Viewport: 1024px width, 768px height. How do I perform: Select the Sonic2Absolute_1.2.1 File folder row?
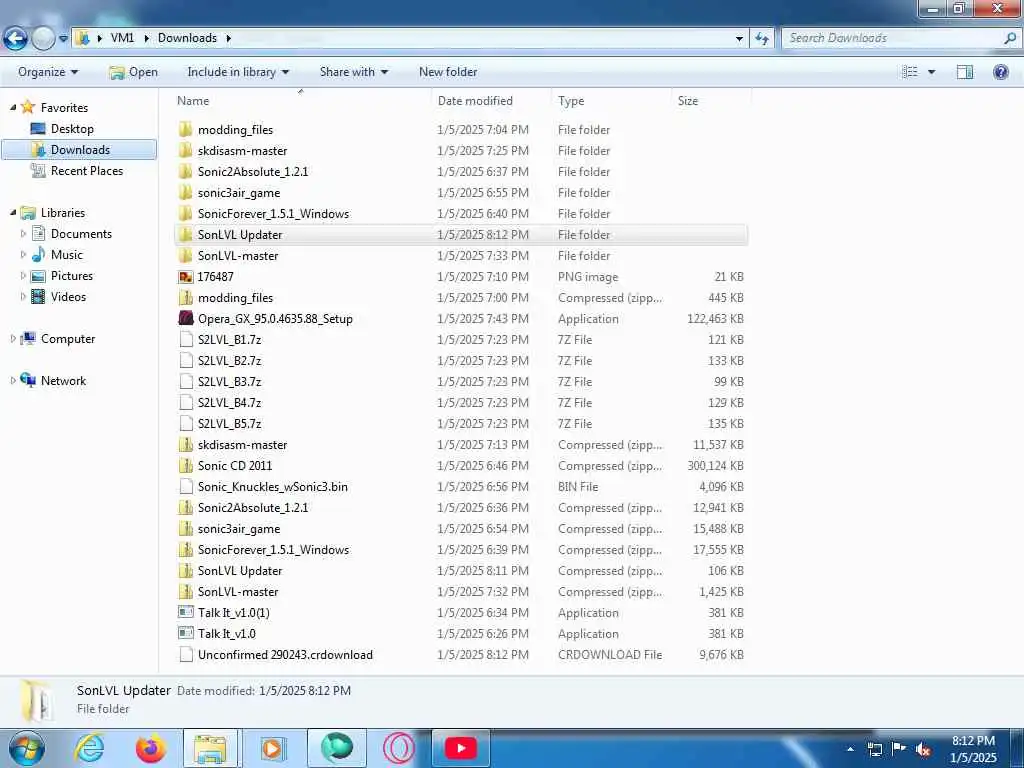pyautogui.click(x=461, y=172)
